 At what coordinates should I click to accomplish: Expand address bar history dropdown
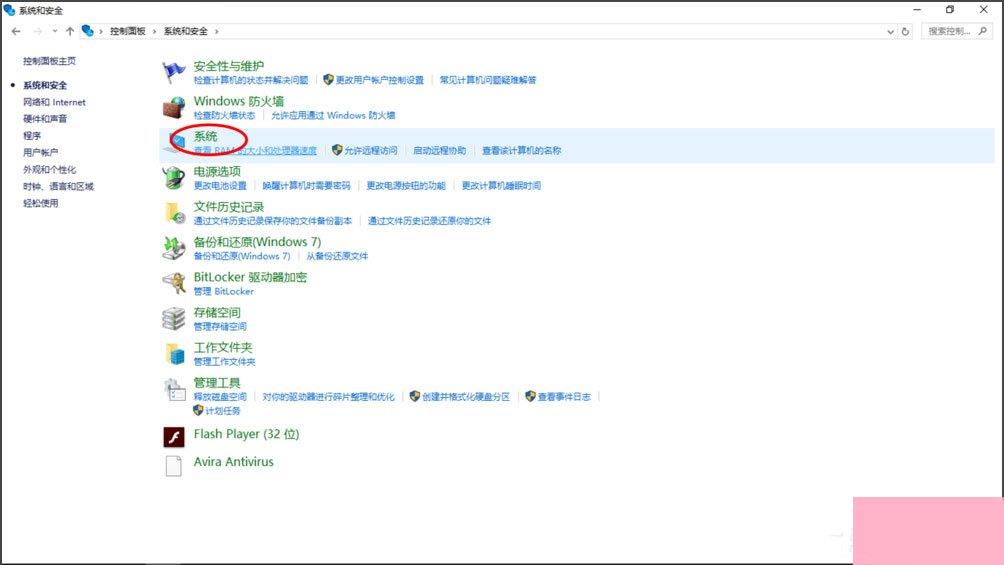890,31
